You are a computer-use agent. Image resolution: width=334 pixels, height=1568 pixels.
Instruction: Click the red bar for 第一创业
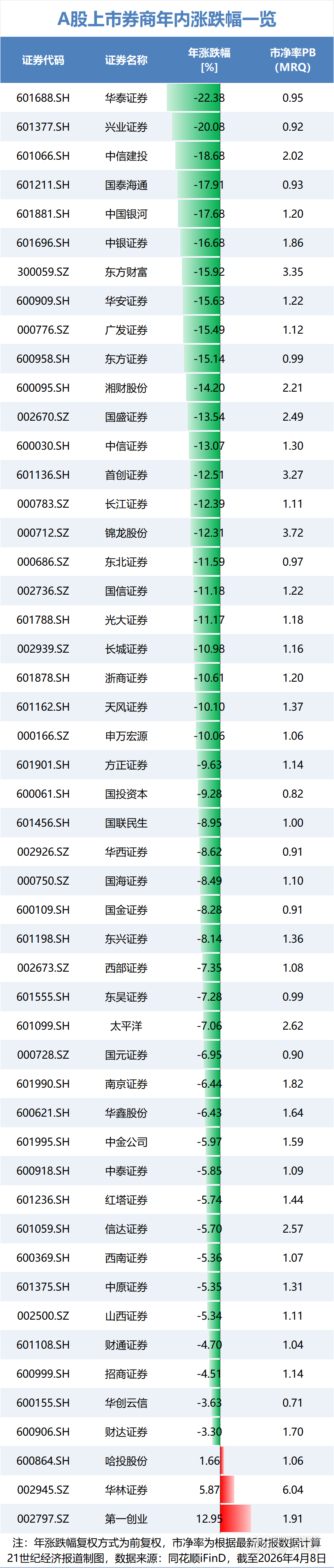coord(235,1518)
